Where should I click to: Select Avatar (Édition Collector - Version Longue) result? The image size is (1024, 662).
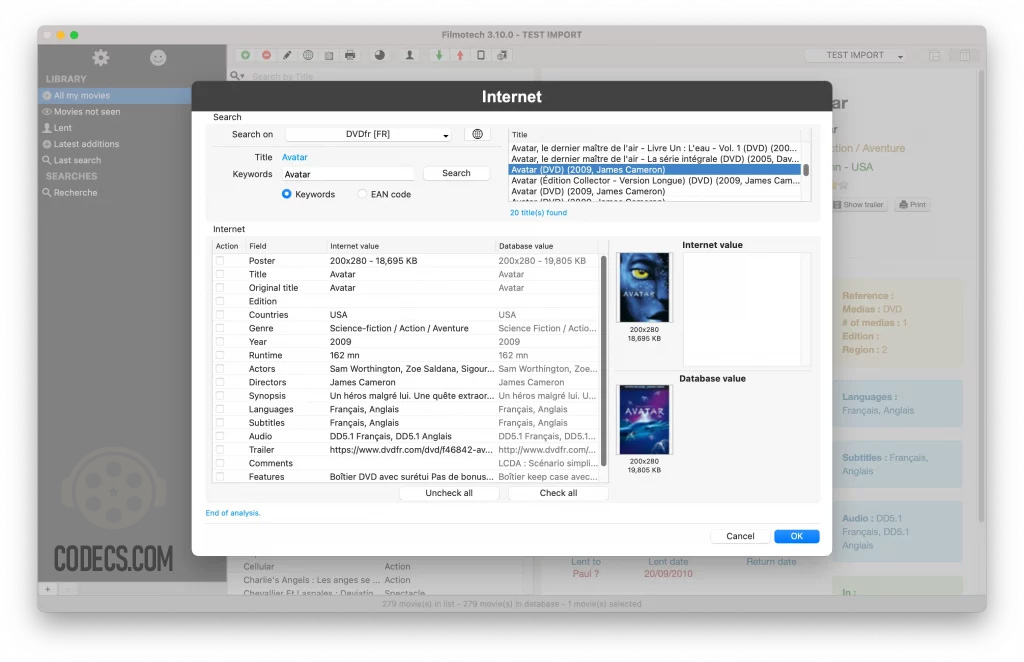(x=655, y=181)
